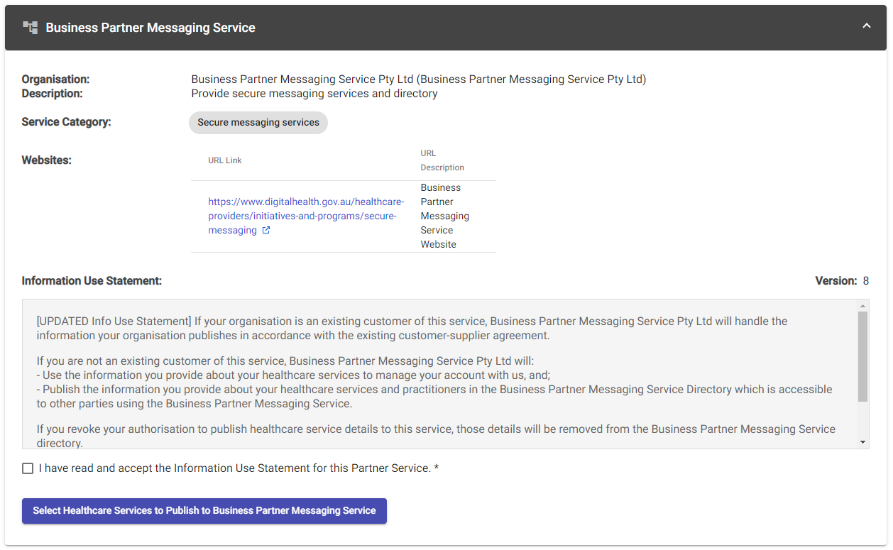Collapse the Business Partner Messaging Service panel
The image size is (893, 550).
tap(866, 27)
